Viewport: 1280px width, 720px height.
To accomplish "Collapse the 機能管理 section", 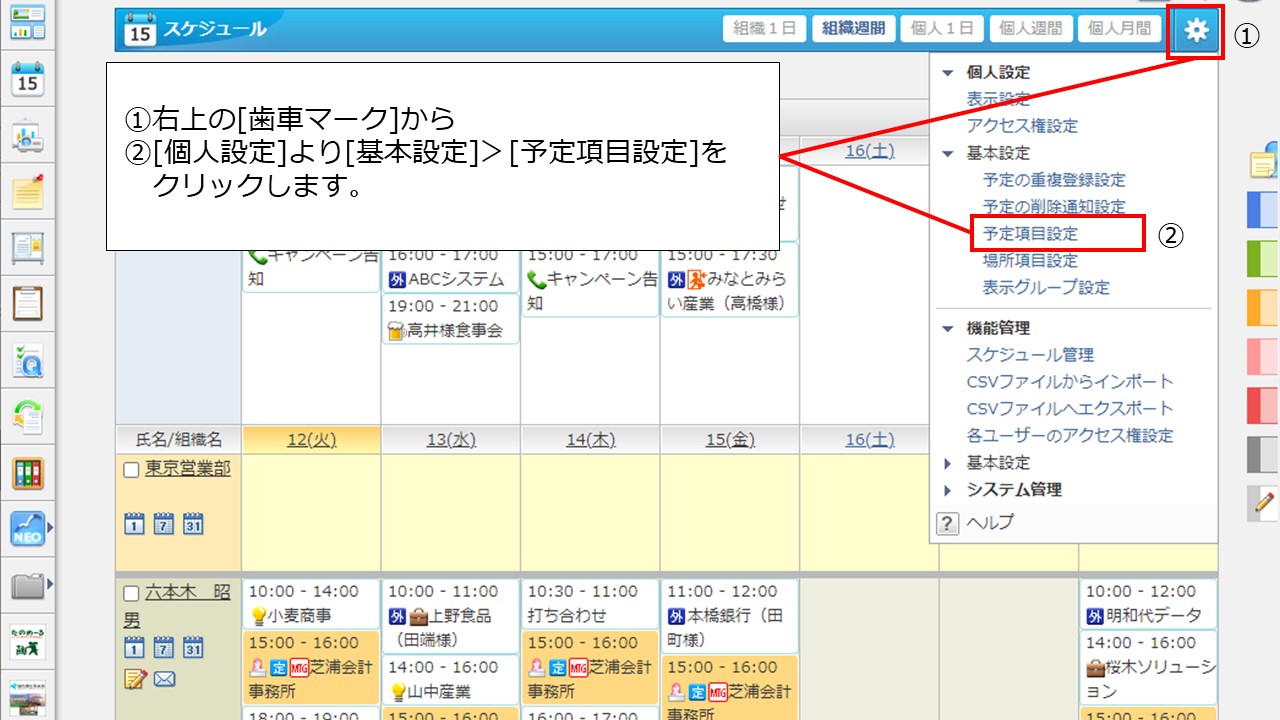I will [948, 328].
